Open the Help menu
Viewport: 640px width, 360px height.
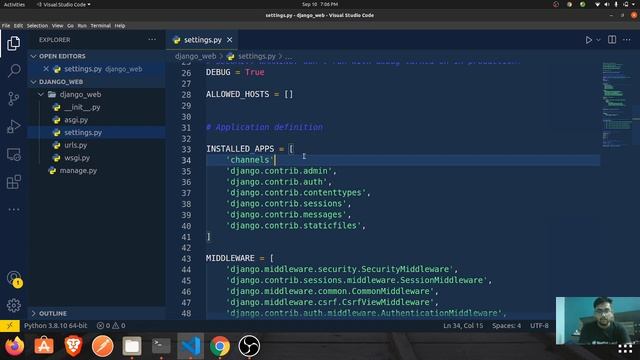(120, 26)
